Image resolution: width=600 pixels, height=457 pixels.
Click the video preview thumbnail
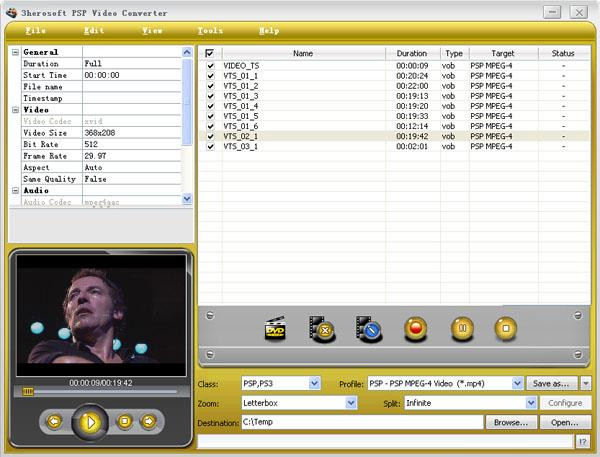(x=101, y=315)
